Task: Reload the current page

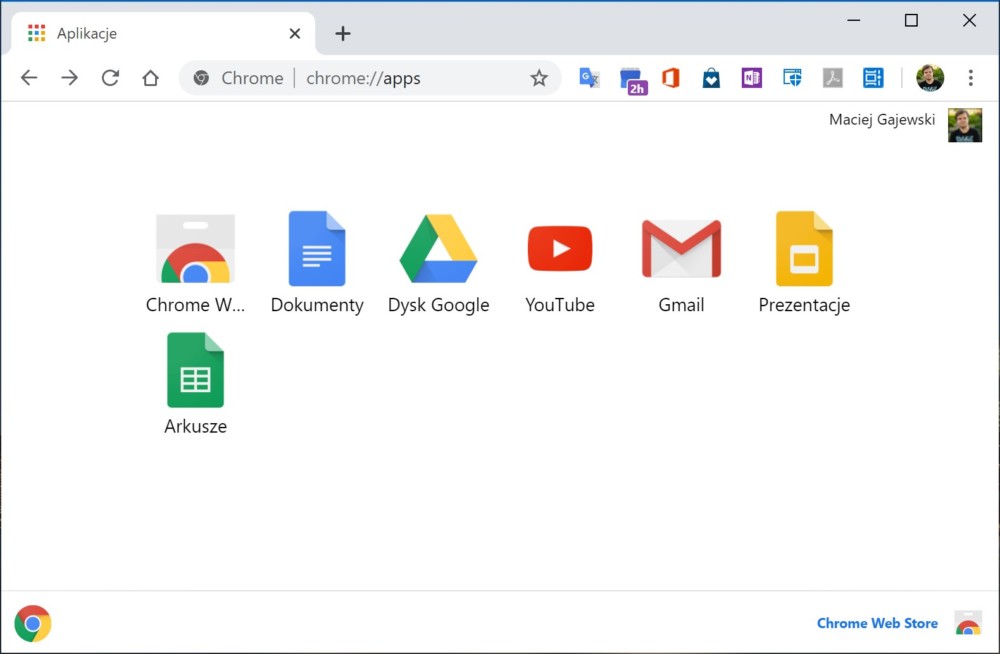Action: (110, 78)
